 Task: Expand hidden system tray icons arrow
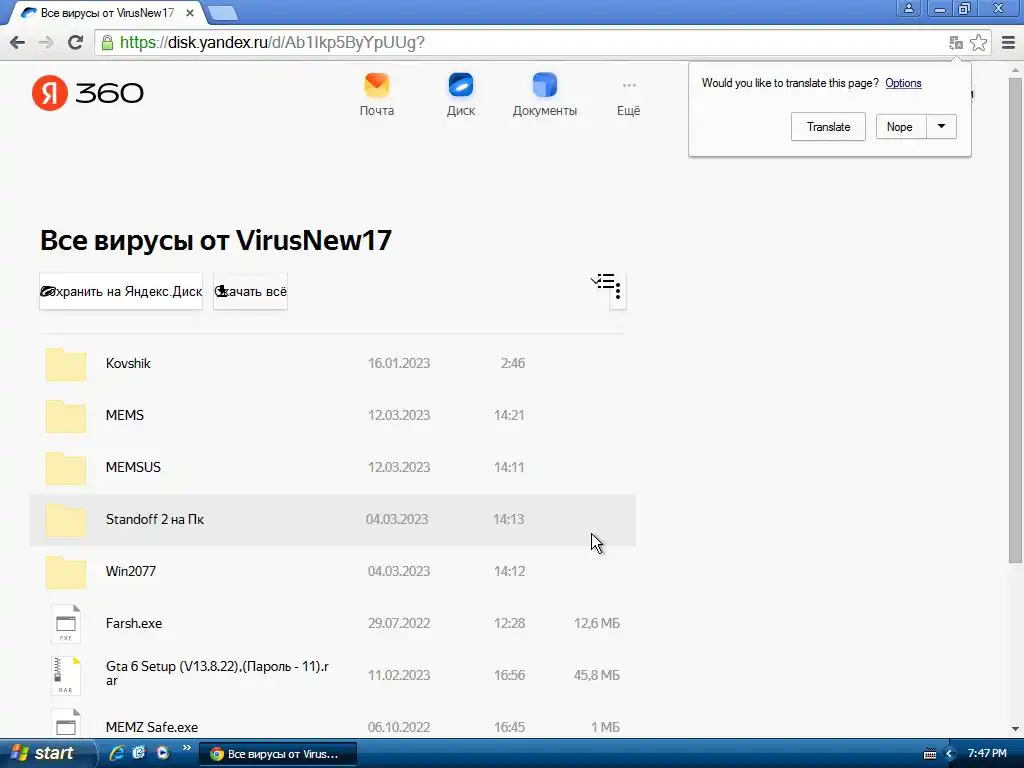(x=949, y=754)
